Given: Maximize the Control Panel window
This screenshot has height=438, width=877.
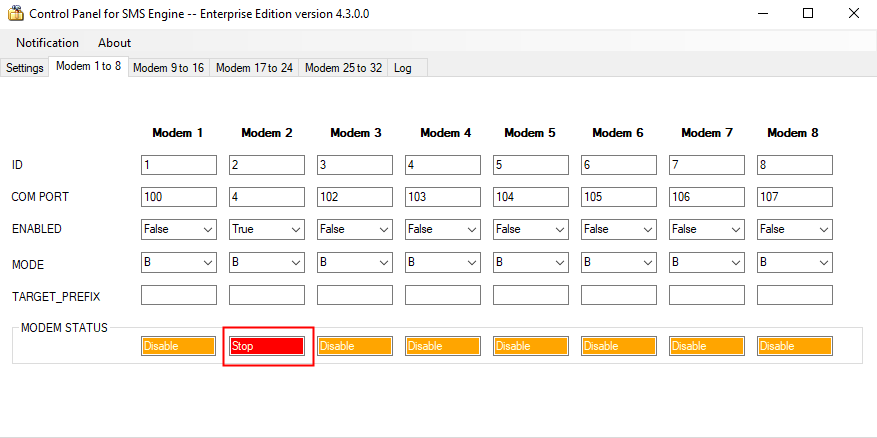Looking at the screenshot, I should (x=807, y=14).
